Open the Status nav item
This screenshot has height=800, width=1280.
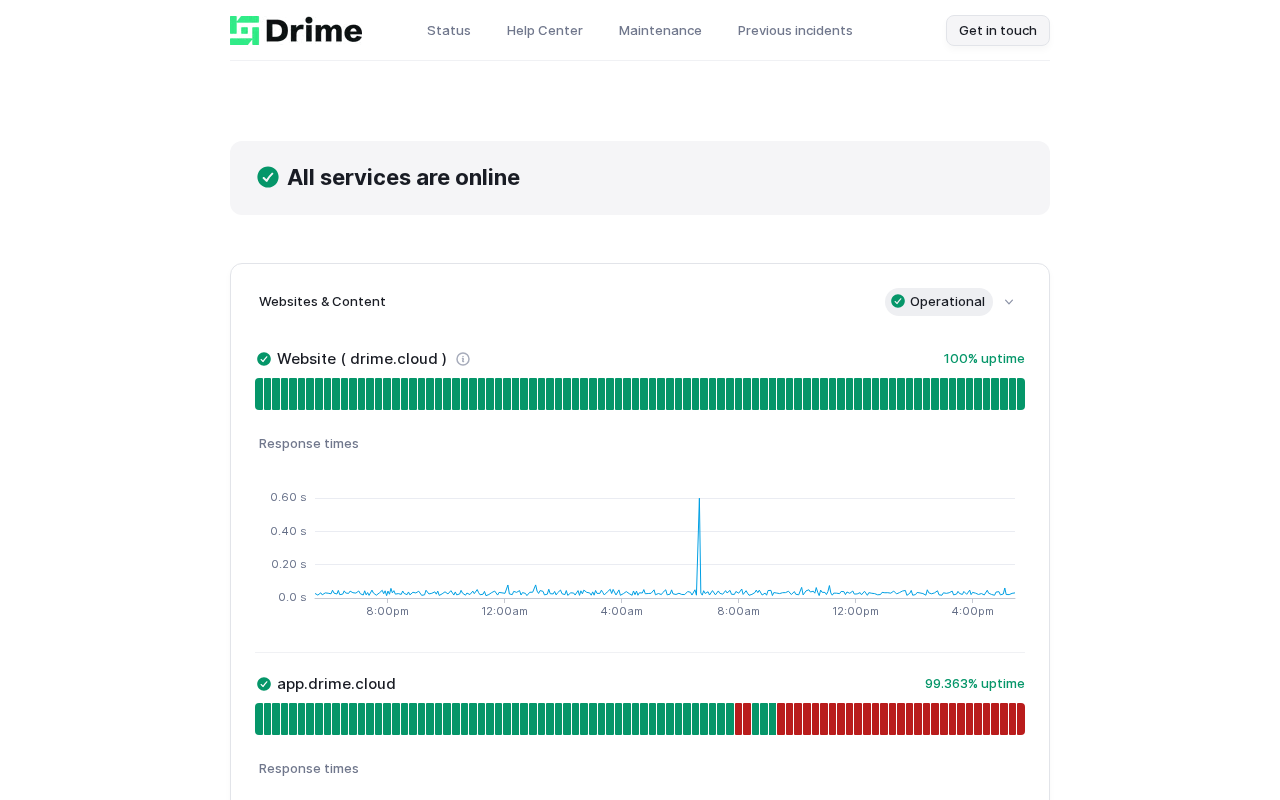click(x=449, y=30)
